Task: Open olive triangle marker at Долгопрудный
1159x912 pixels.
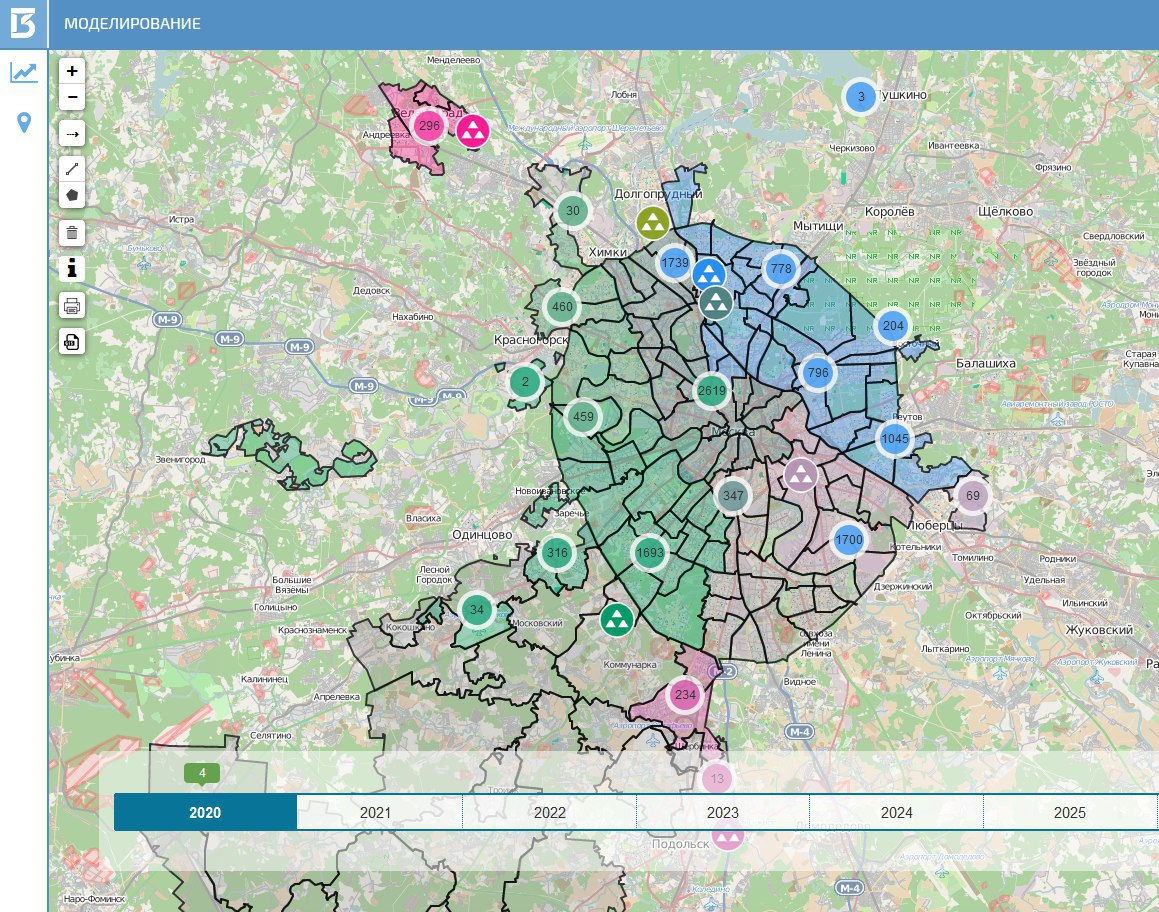Action: pyautogui.click(x=653, y=222)
